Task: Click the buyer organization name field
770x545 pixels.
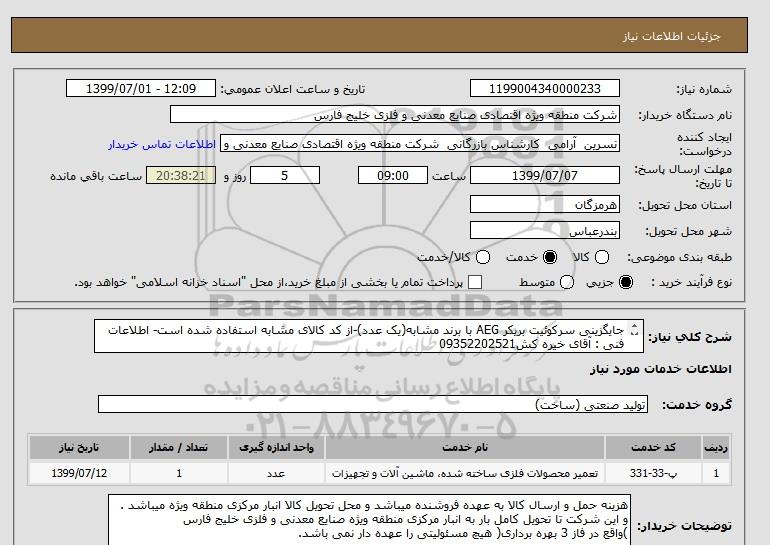Action: tap(394, 115)
